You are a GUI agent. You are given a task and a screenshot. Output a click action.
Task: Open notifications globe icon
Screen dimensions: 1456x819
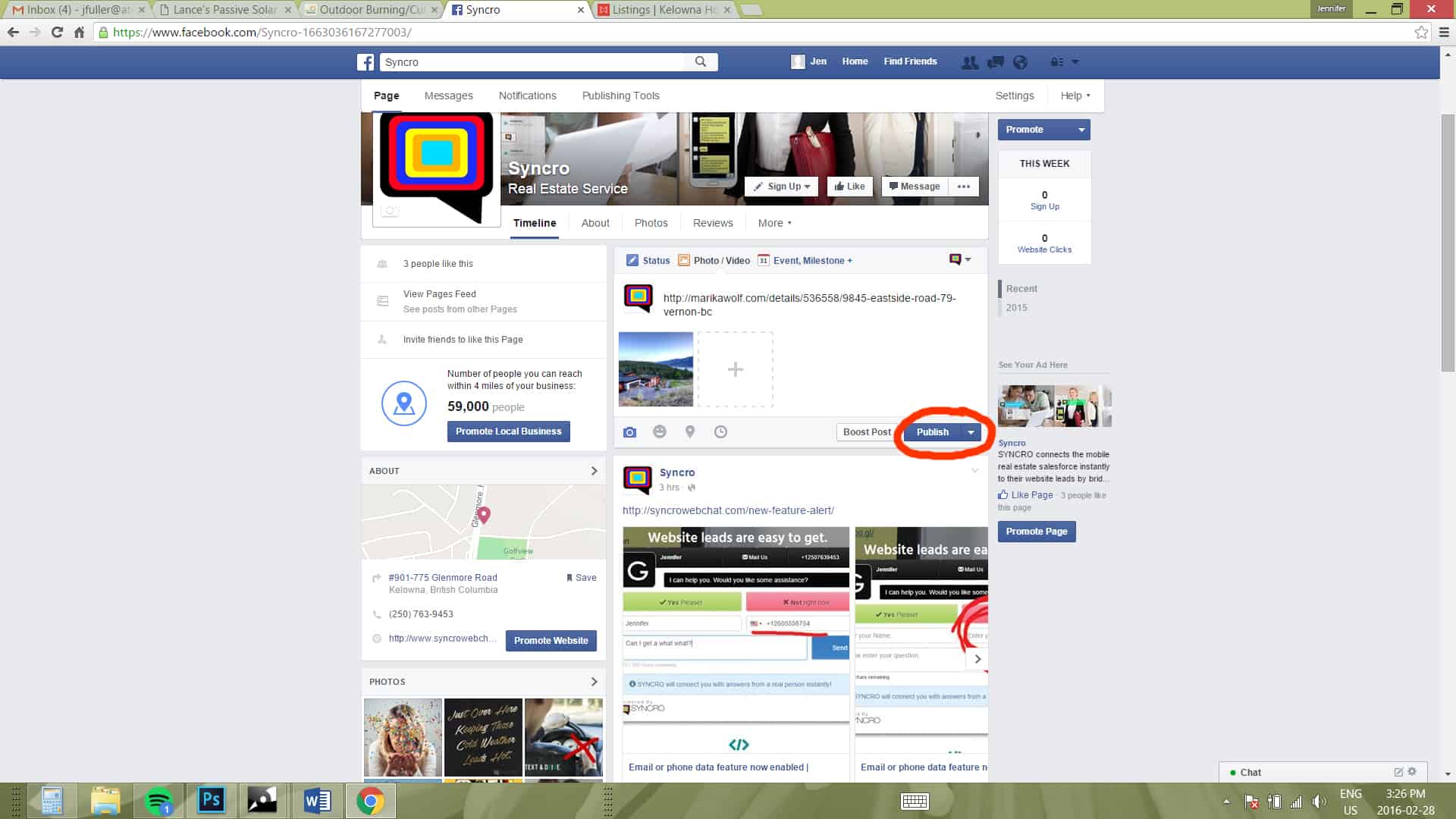click(x=1021, y=62)
